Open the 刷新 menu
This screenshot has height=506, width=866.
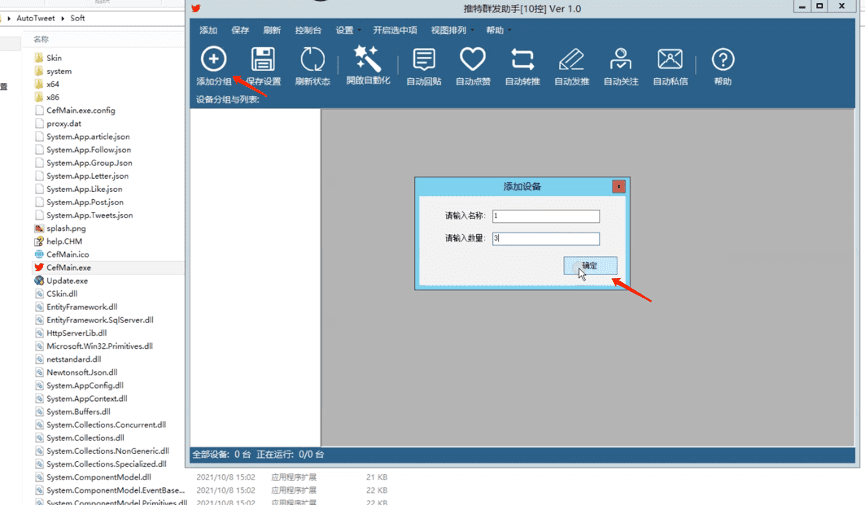272,30
